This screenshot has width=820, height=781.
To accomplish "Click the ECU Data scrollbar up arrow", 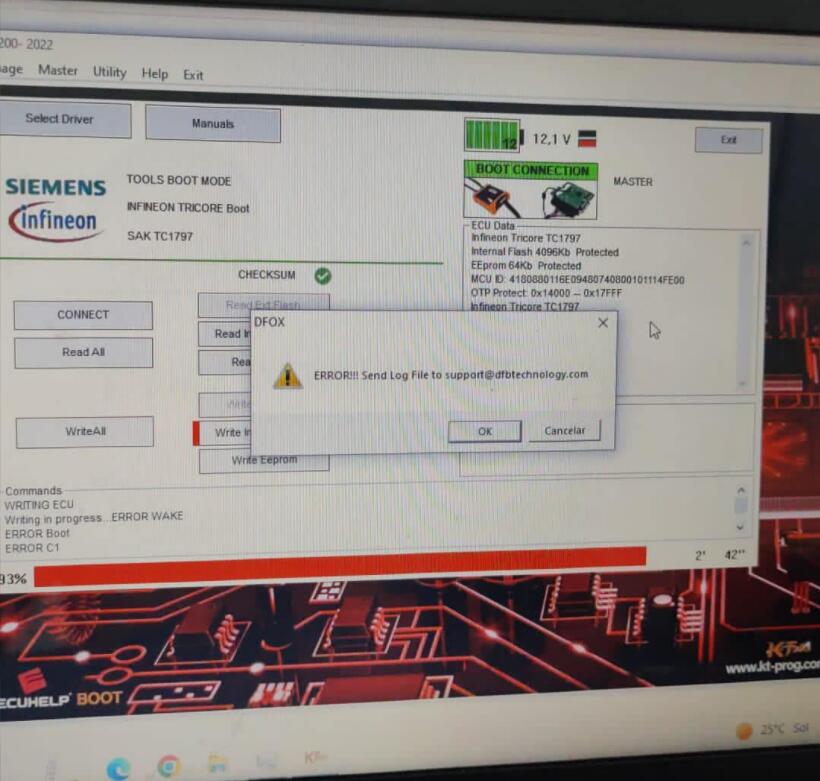I will (746, 243).
